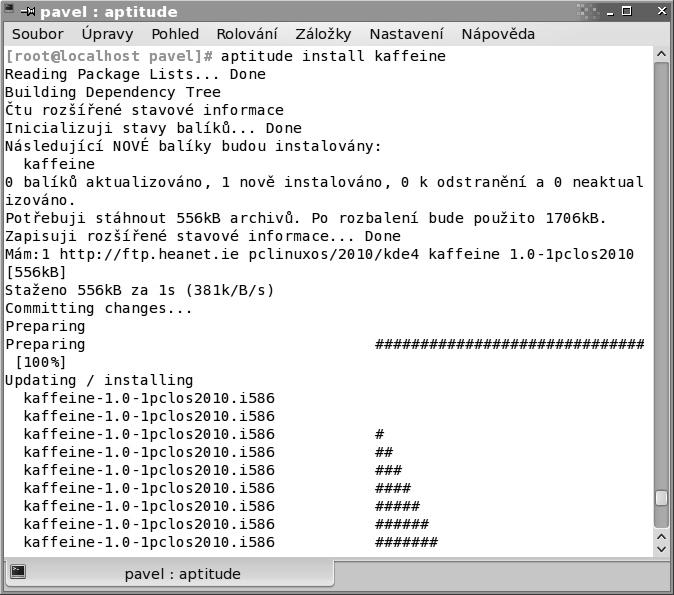Click the kaffeine line with seven hashes
The width and height of the screenshot is (674, 595).
click(230, 543)
